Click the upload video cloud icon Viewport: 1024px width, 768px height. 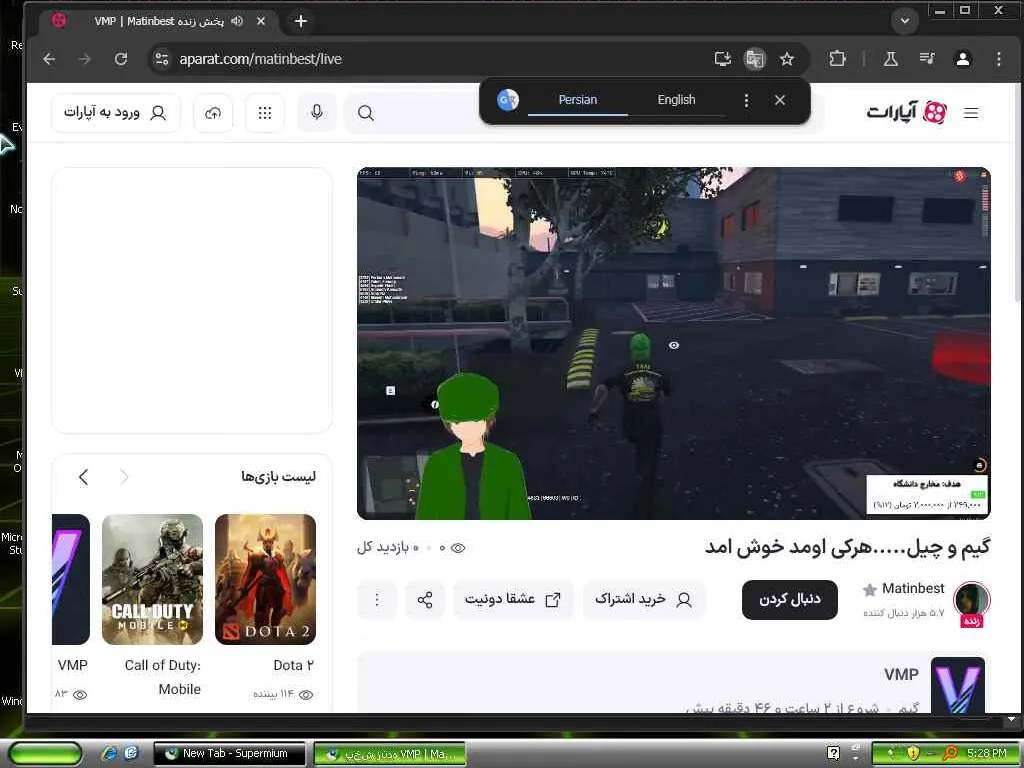point(213,113)
